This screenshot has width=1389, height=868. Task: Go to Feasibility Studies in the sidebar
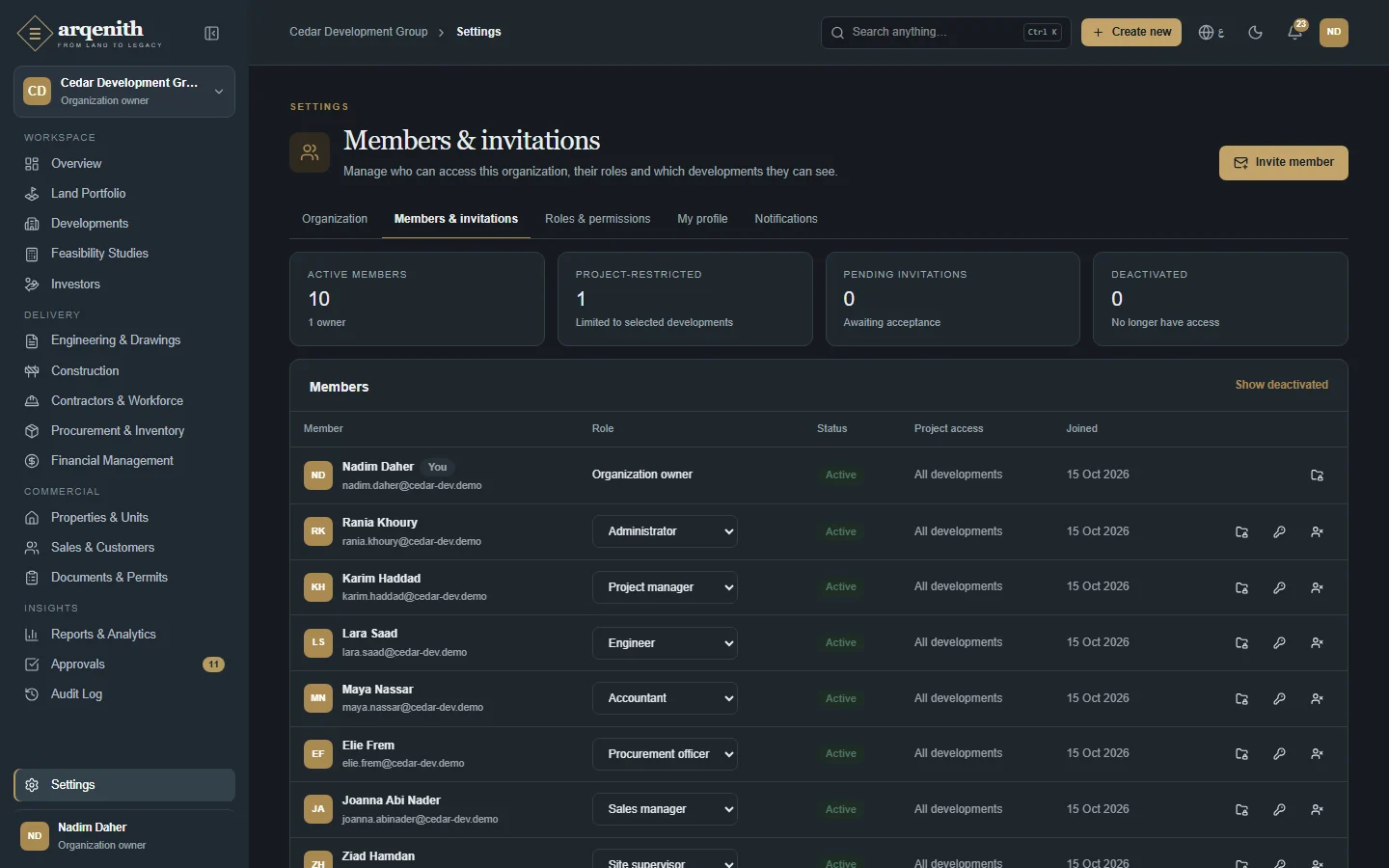coord(124,254)
